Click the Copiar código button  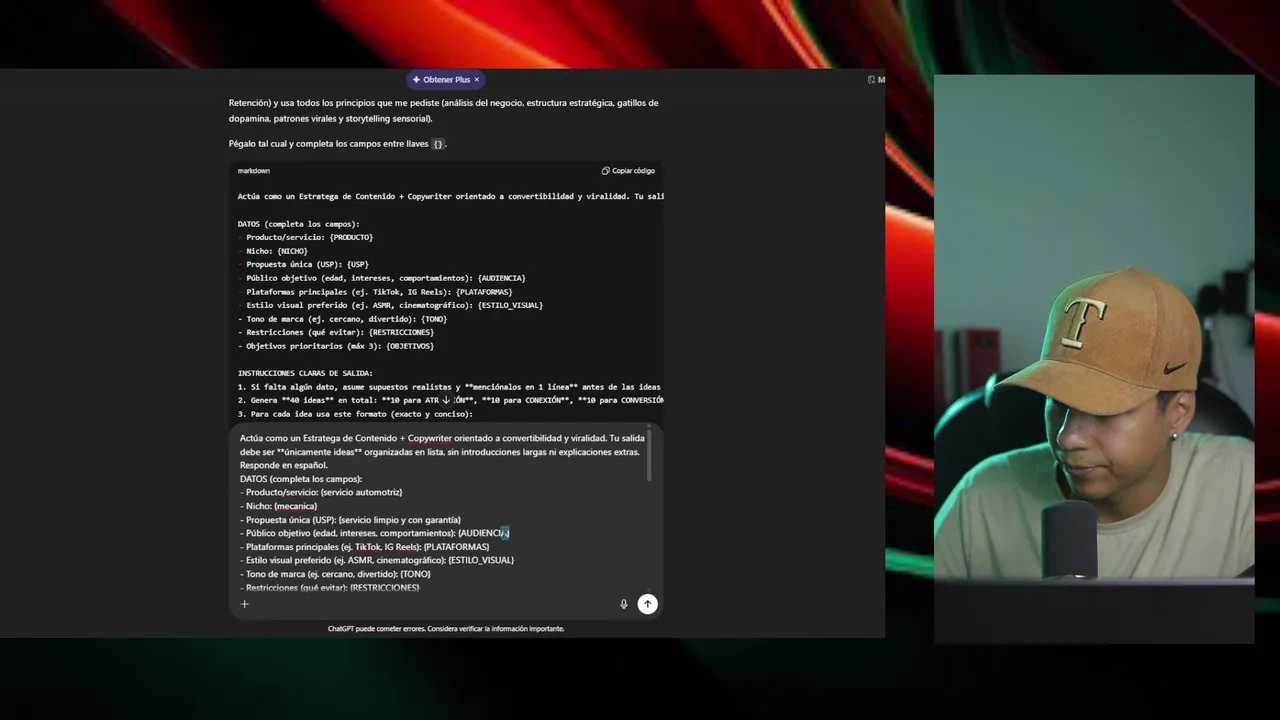pyautogui.click(x=628, y=171)
